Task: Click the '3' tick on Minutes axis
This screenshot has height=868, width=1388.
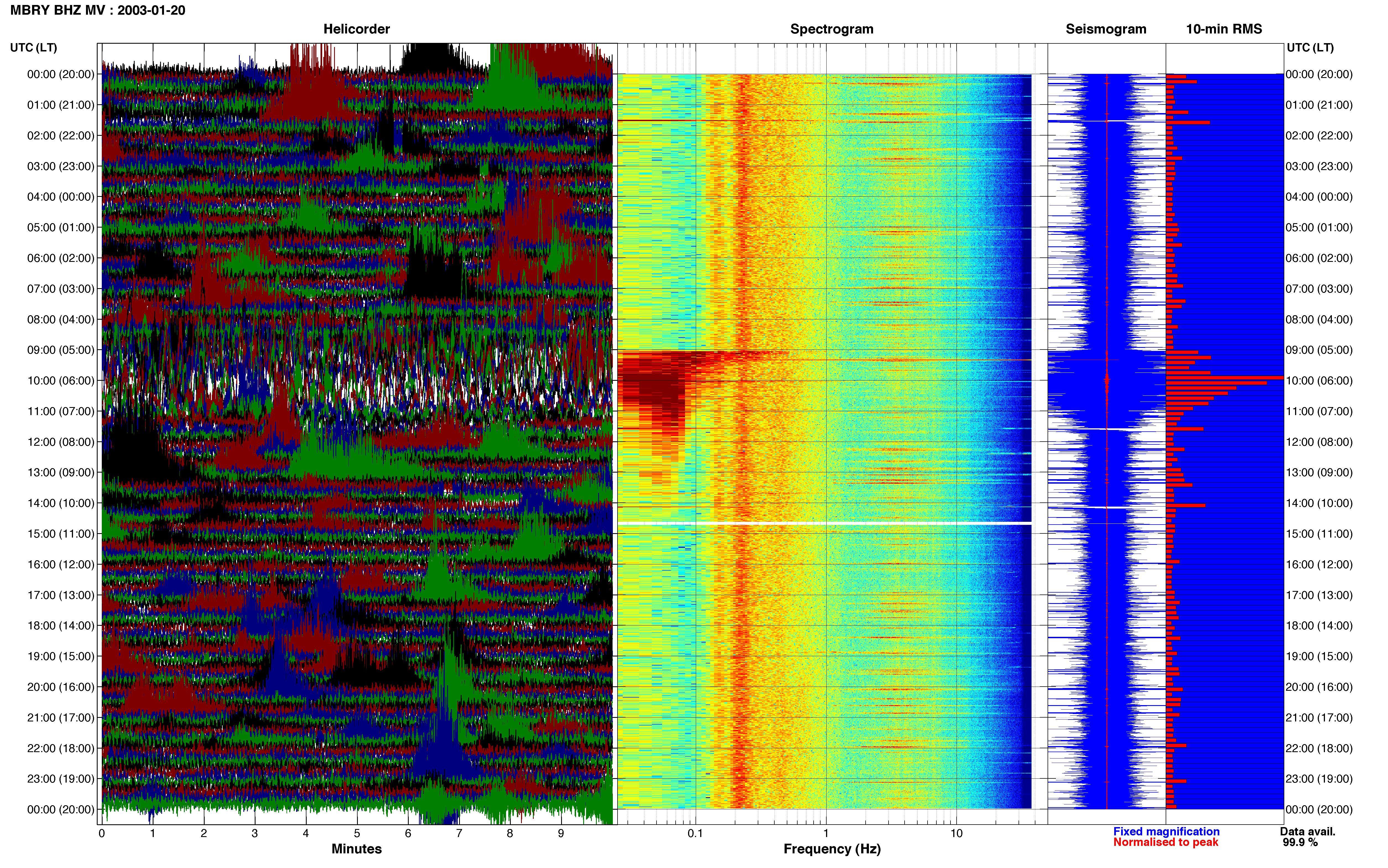Action: coord(255,833)
